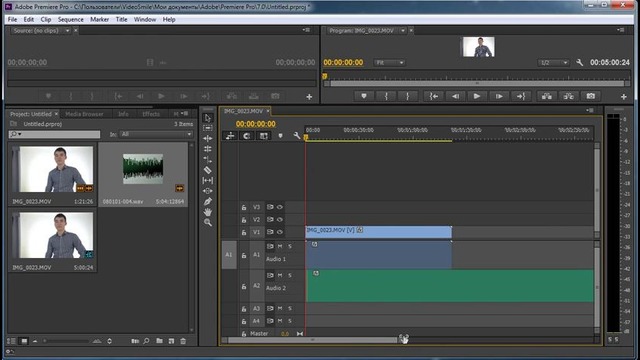Play sequence in Program monitor
The width and height of the screenshot is (640, 360).
(477, 96)
